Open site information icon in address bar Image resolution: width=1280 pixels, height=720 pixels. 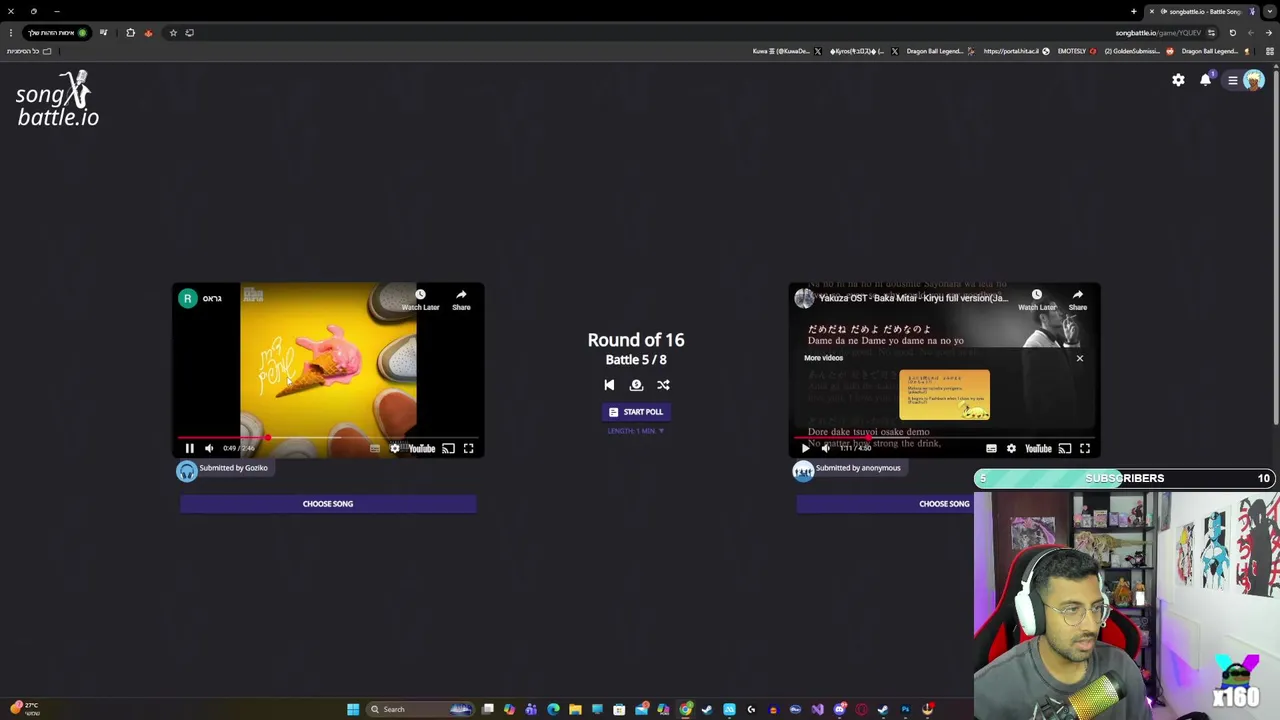point(1211,33)
